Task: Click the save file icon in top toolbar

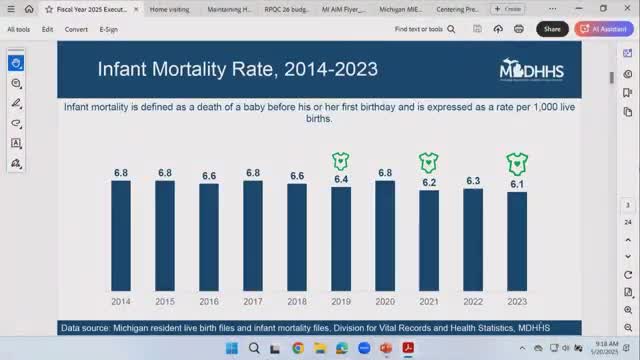Action: pos(477,29)
